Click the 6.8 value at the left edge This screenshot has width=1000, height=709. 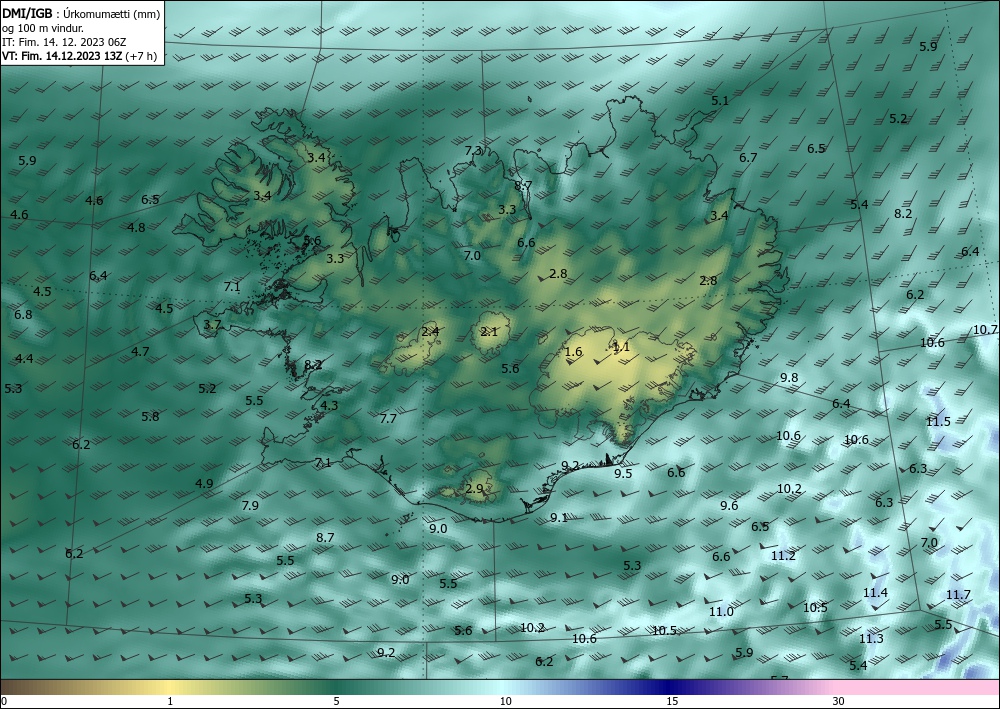[23, 314]
